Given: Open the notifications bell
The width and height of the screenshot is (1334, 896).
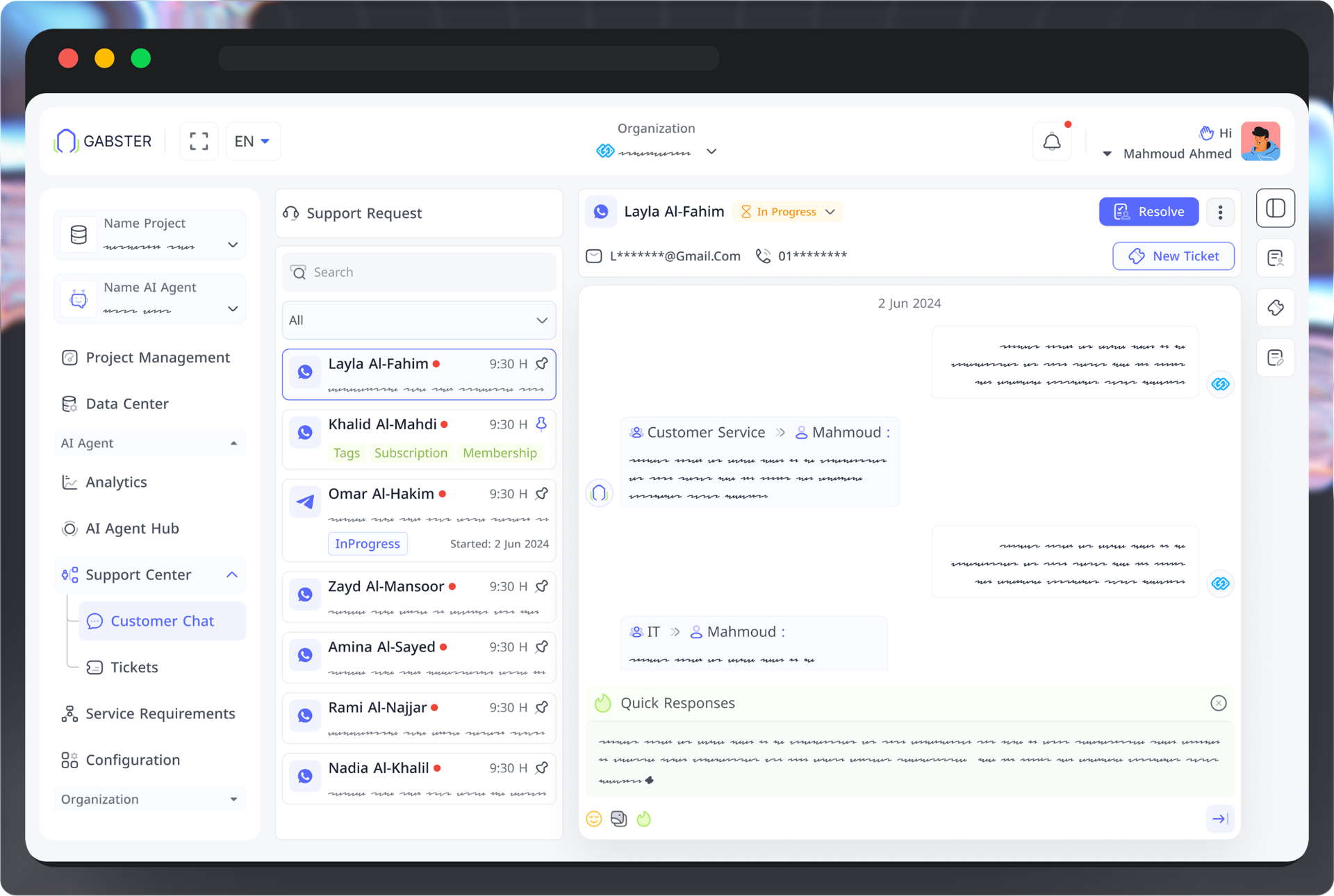Looking at the screenshot, I should click(1052, 142).
